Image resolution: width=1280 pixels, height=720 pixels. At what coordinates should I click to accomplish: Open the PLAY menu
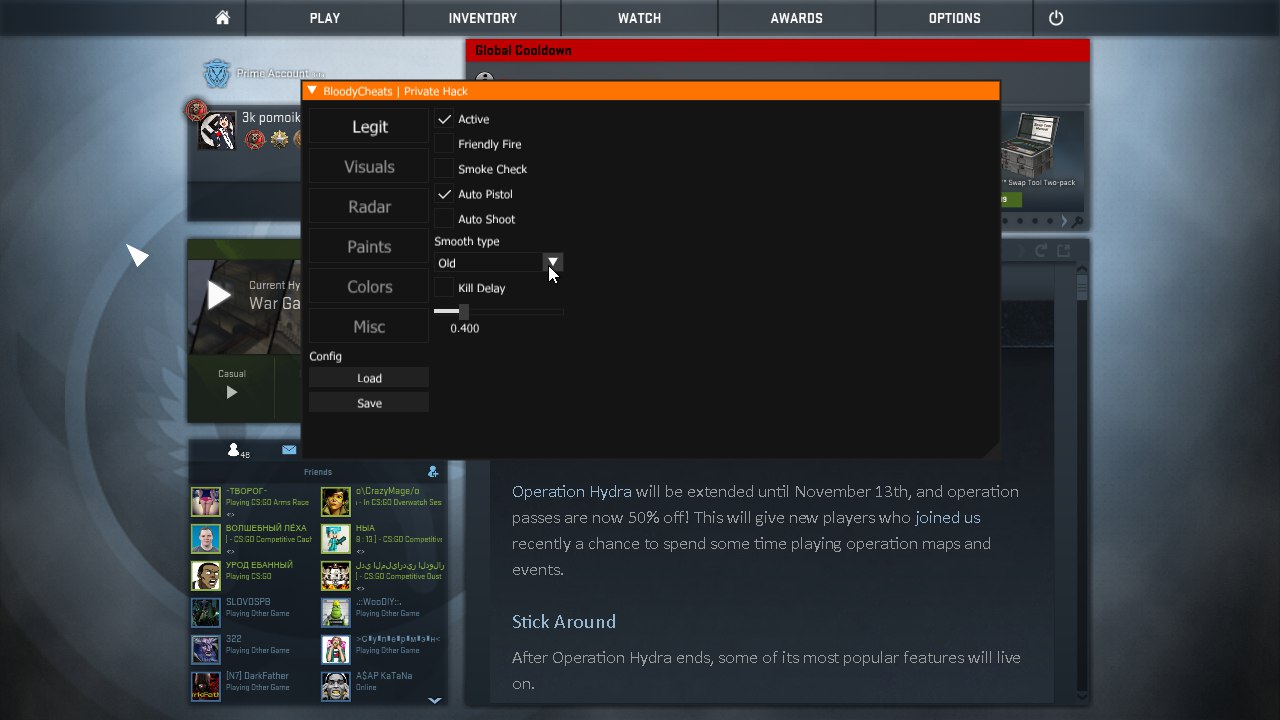[325, 18]
